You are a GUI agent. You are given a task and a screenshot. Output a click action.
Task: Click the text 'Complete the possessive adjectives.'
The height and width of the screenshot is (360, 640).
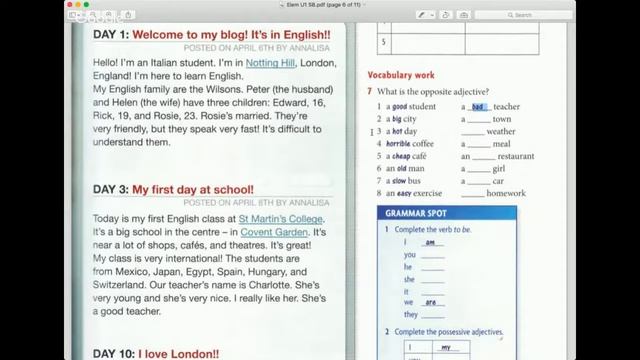point(449,332)
